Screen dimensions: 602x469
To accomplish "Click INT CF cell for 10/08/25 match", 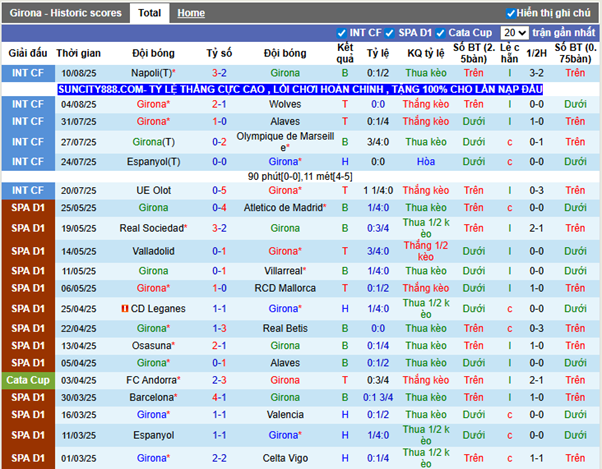I will (x=28, y=73).
